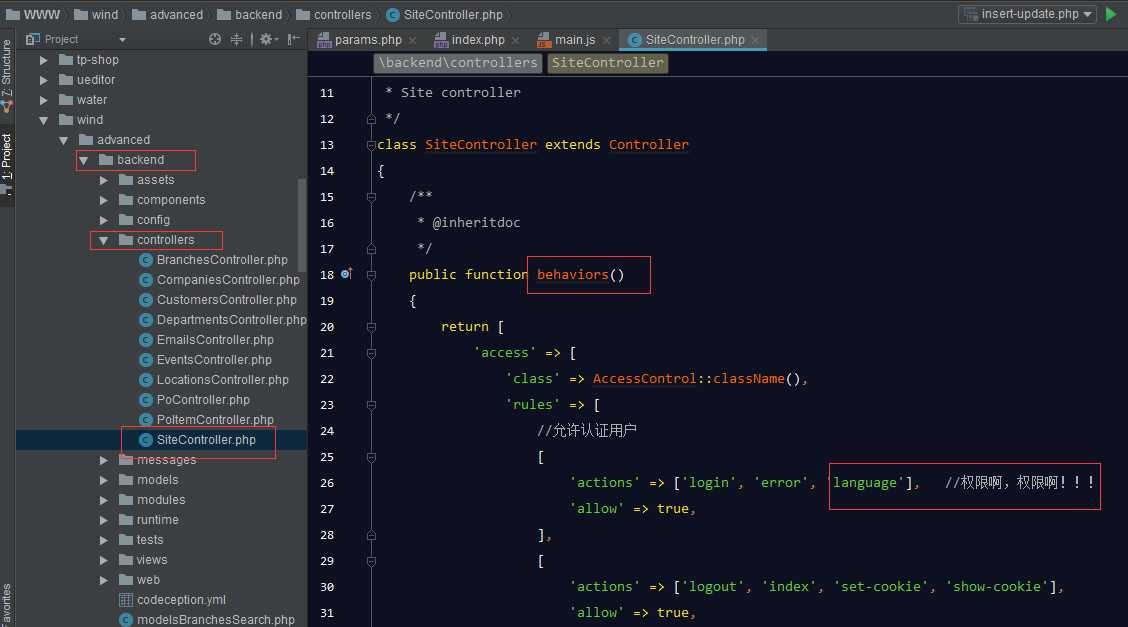Expand the models folder
This screenshot has width=1128, height=627.
tap(104, 480)
